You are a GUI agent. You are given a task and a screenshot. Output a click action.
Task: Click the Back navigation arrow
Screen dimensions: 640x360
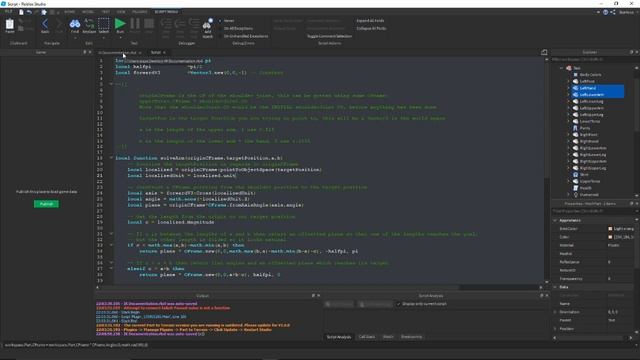point(45,24)
